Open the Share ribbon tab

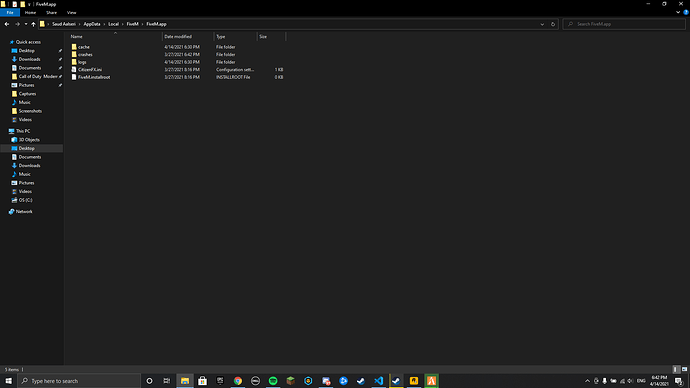pos(51,13)
